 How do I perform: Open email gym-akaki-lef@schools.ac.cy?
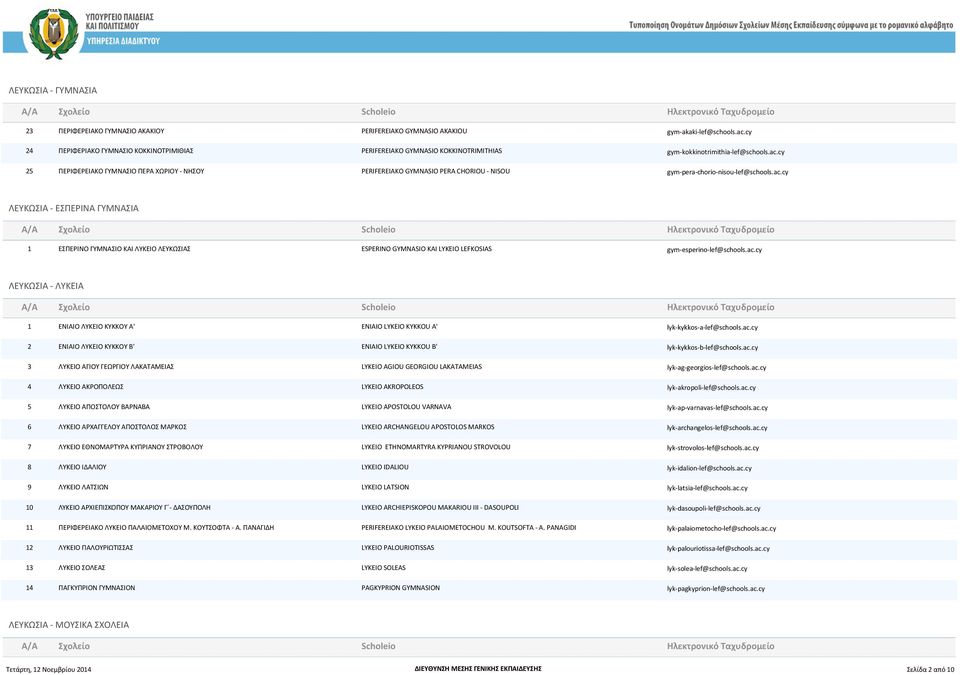pyautogui.click(x=709, y=132)
